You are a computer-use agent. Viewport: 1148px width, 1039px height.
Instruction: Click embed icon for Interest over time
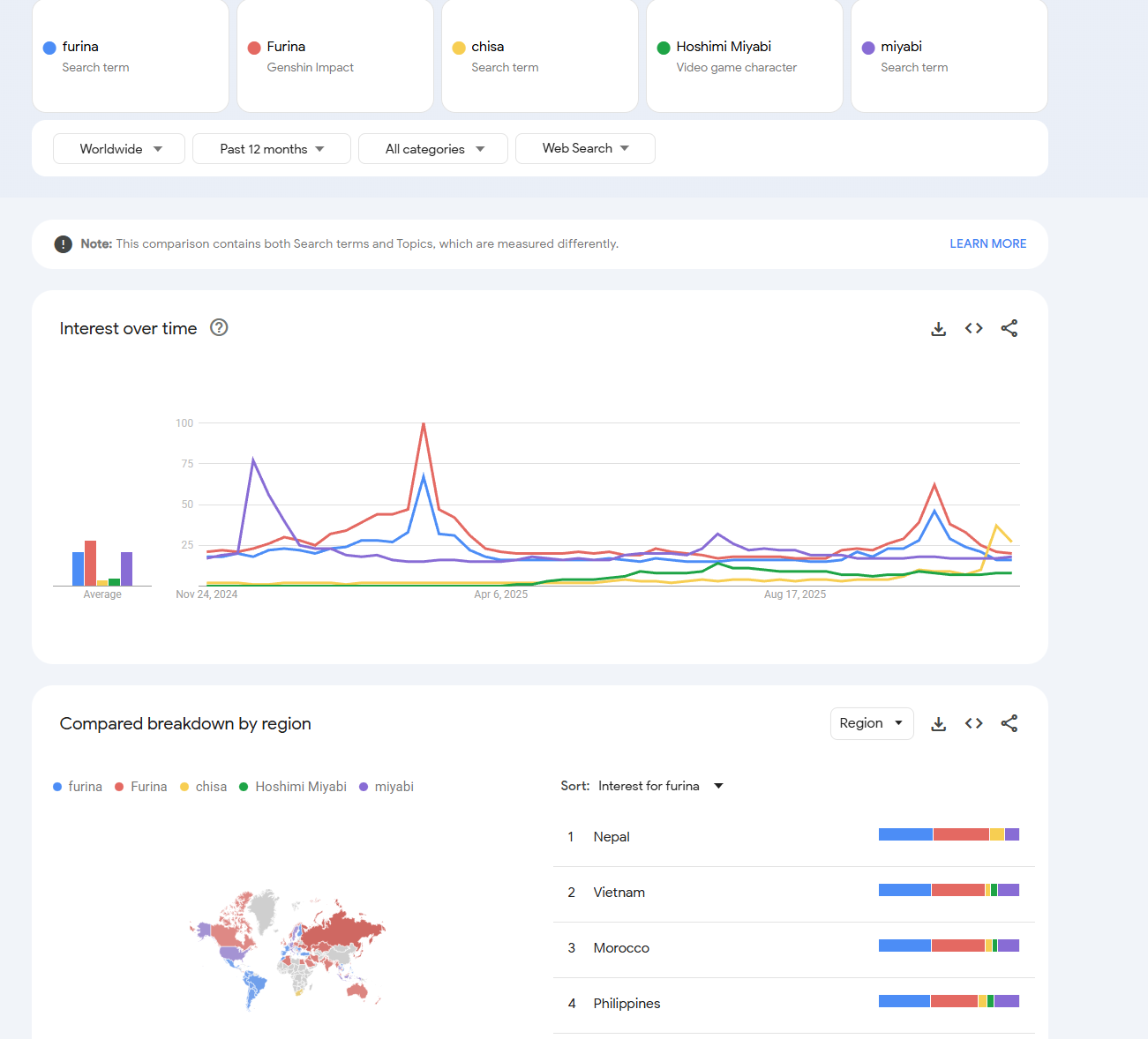pyautogui.click(x=974, y=328)
